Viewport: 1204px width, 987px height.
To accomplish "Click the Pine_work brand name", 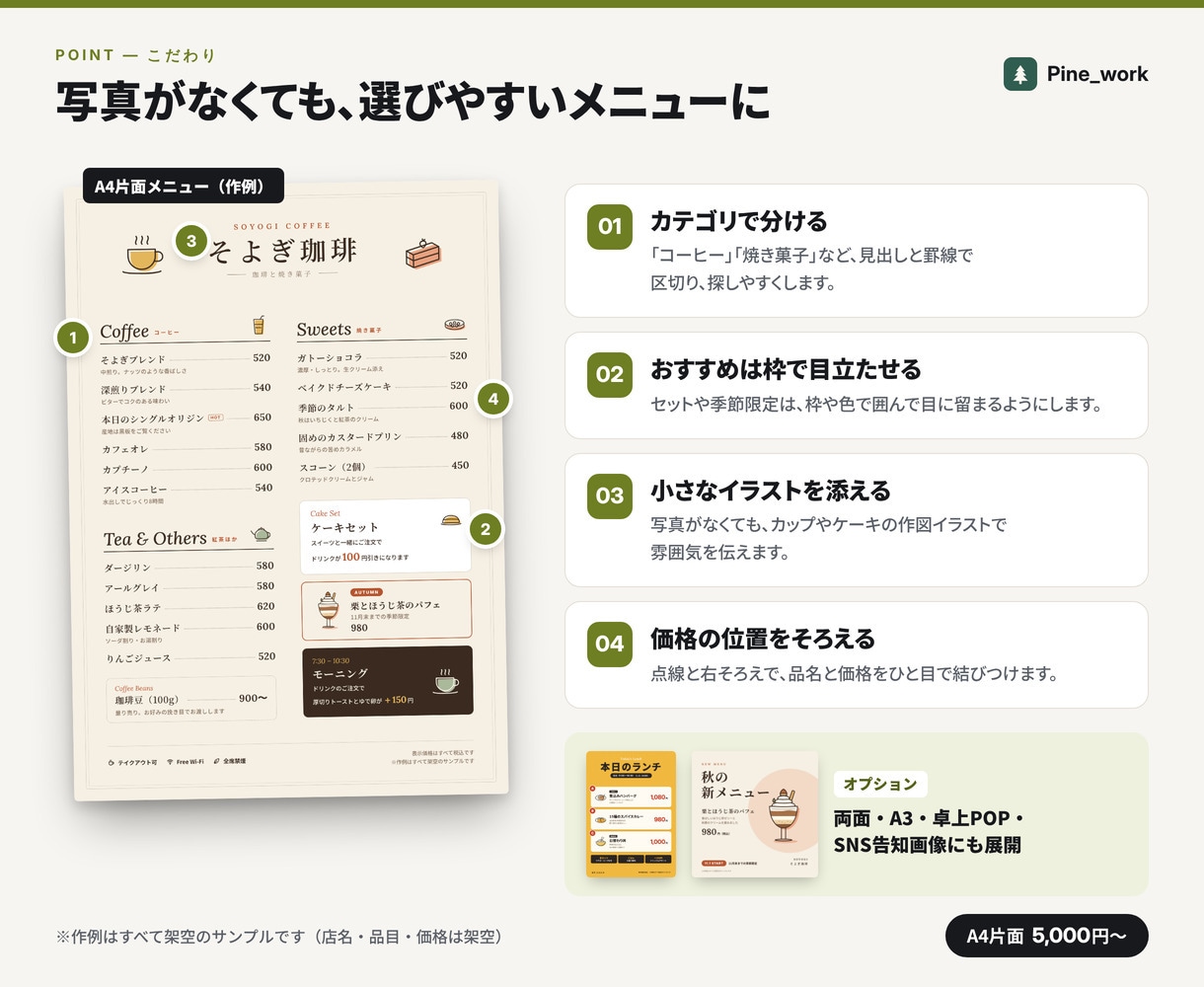I will [1097, 74].
